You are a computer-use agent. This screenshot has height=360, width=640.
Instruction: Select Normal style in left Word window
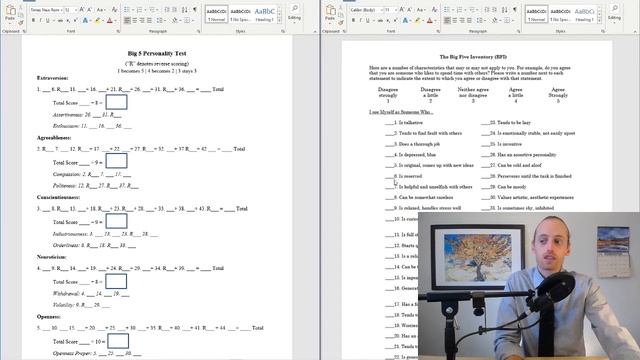216,14
